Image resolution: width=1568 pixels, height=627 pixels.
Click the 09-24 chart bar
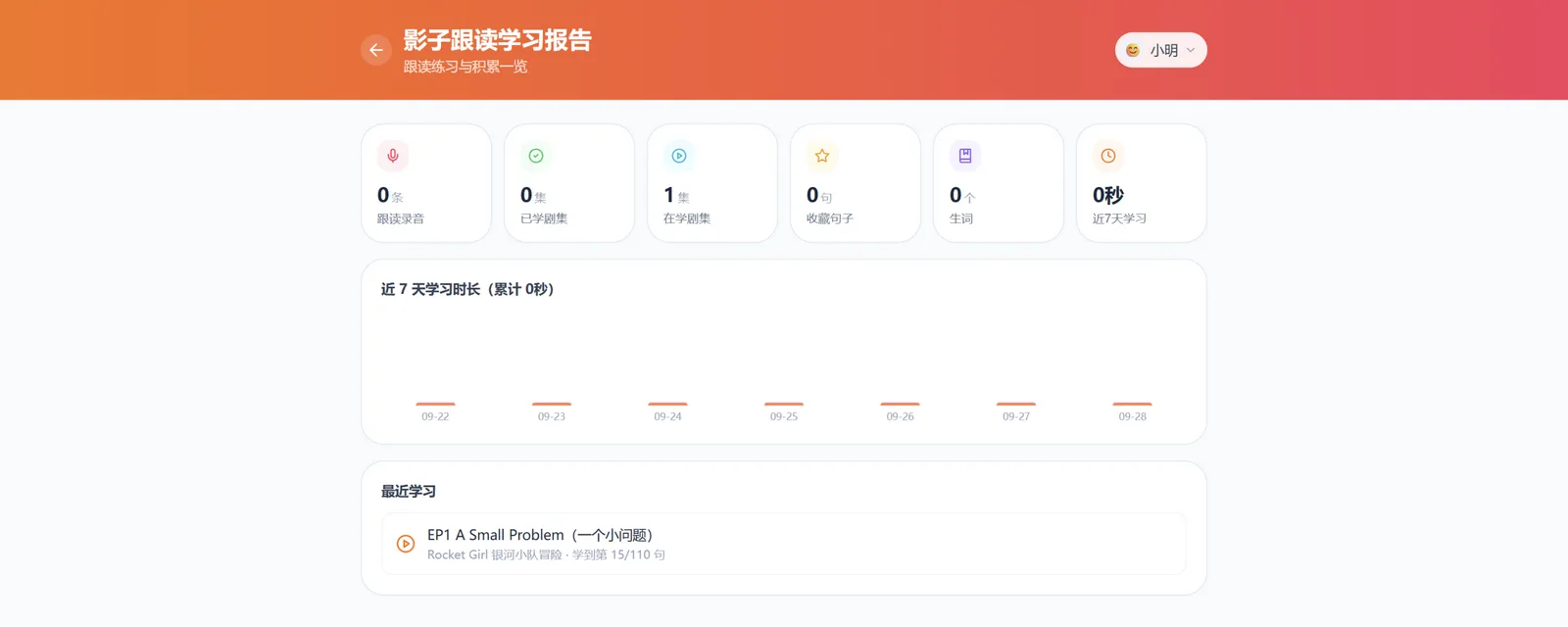(667, 404)
